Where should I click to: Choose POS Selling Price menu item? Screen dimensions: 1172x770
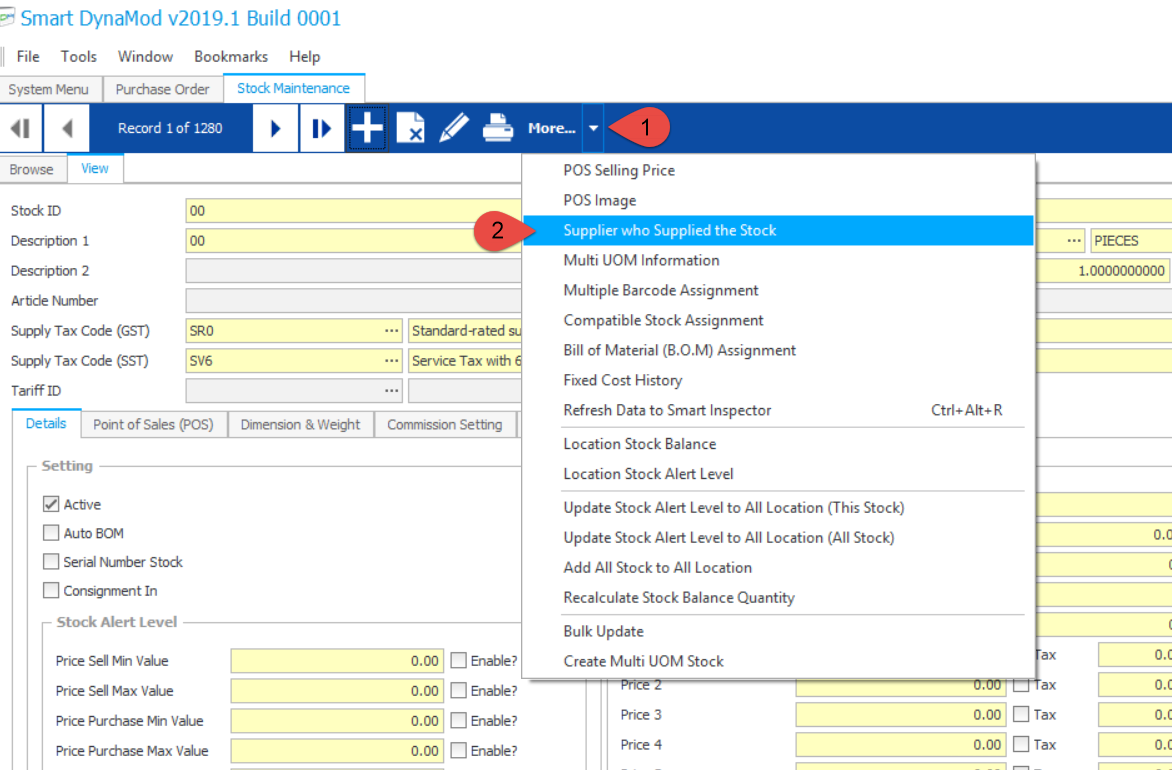[778, 170]
